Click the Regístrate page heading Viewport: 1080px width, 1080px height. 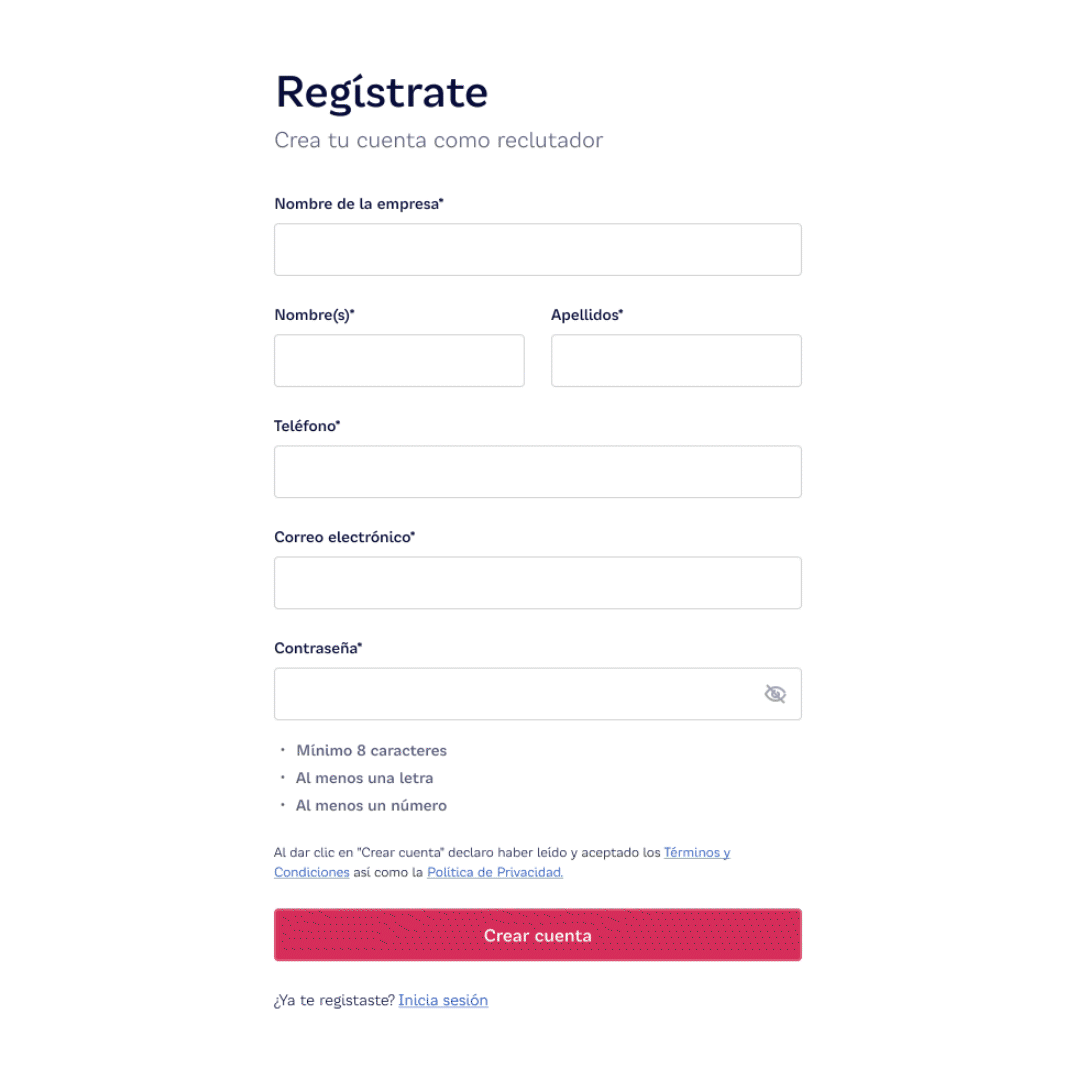click(x=382, y=92)
